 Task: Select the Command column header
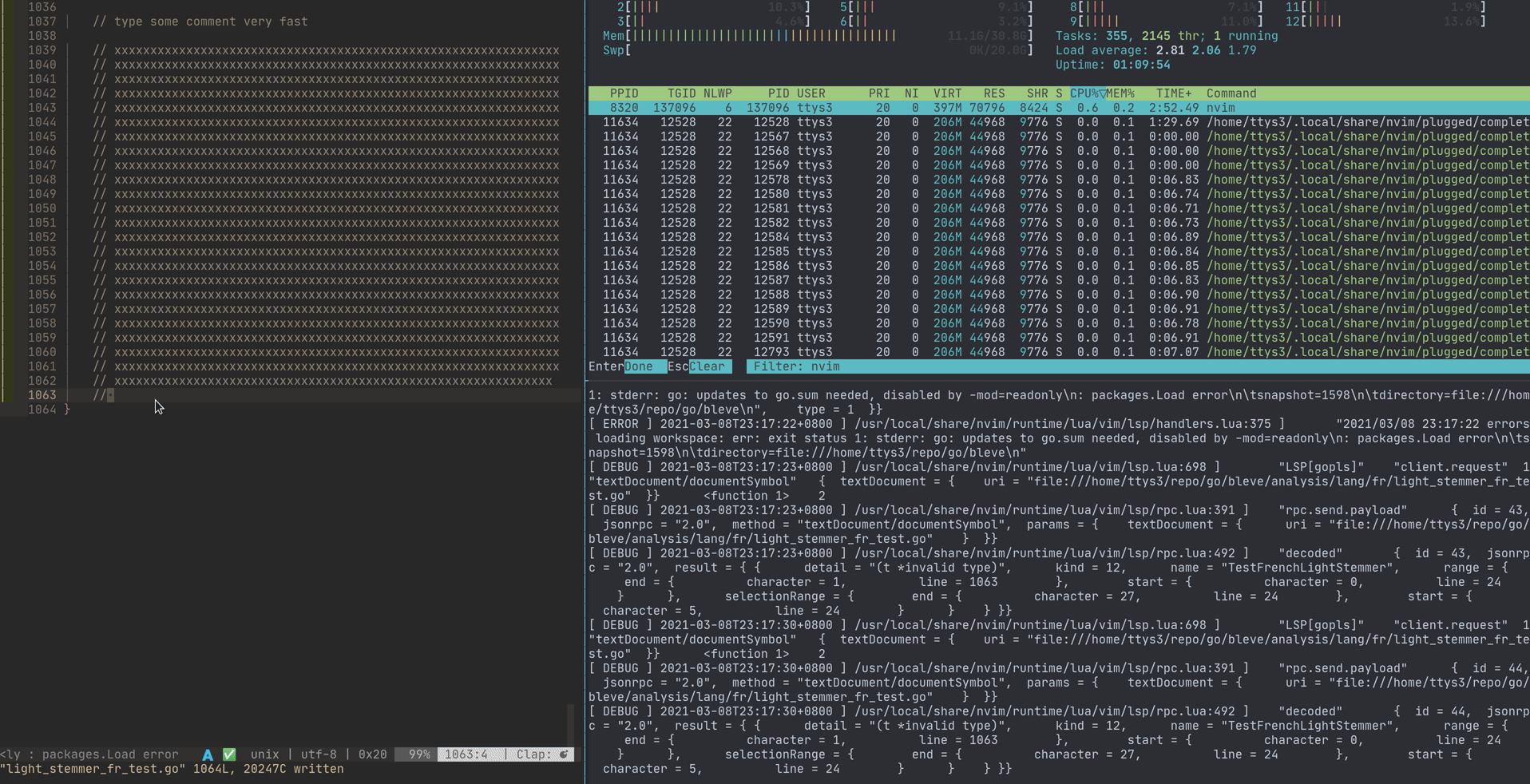point(1233,93)
